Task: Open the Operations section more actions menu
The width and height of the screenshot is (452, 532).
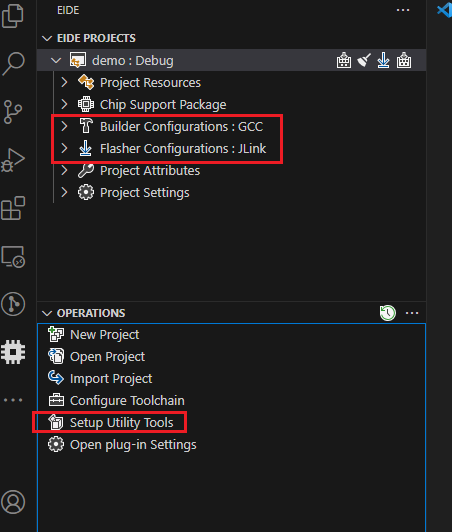Action: click(x=412, y=313)
